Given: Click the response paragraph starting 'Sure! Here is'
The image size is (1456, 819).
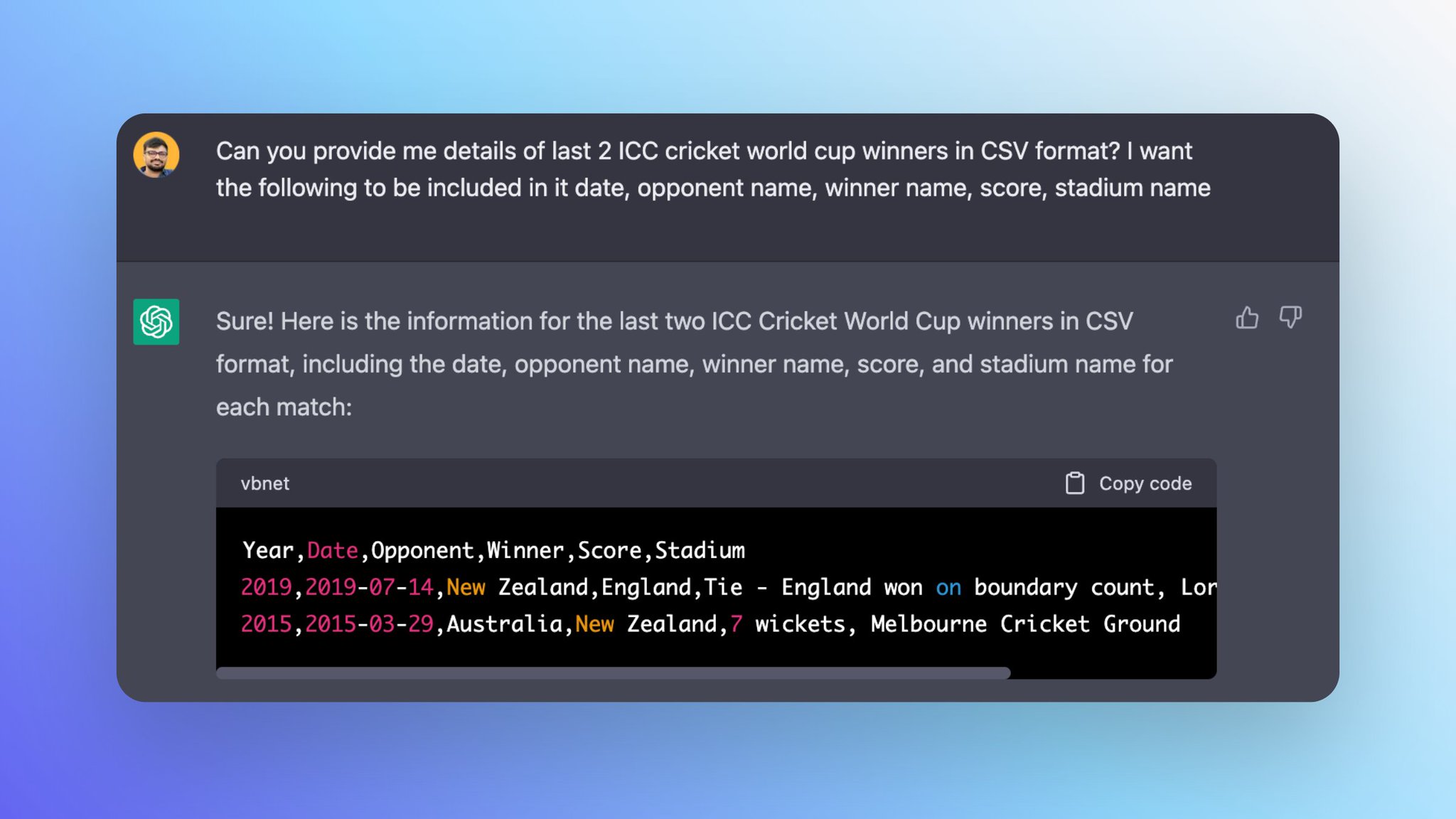Looking at the screenshot, I should pyautogui.click(x=695, y=364).
